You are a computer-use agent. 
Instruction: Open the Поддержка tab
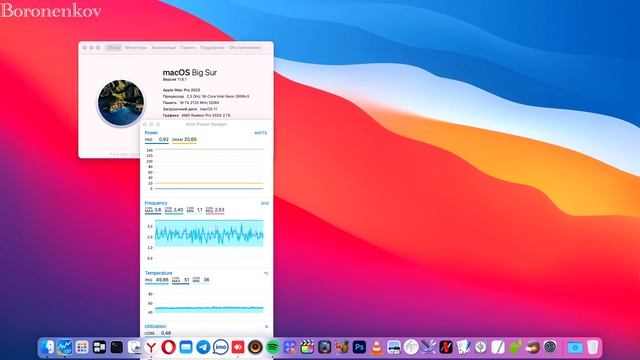tap(212, 48)
